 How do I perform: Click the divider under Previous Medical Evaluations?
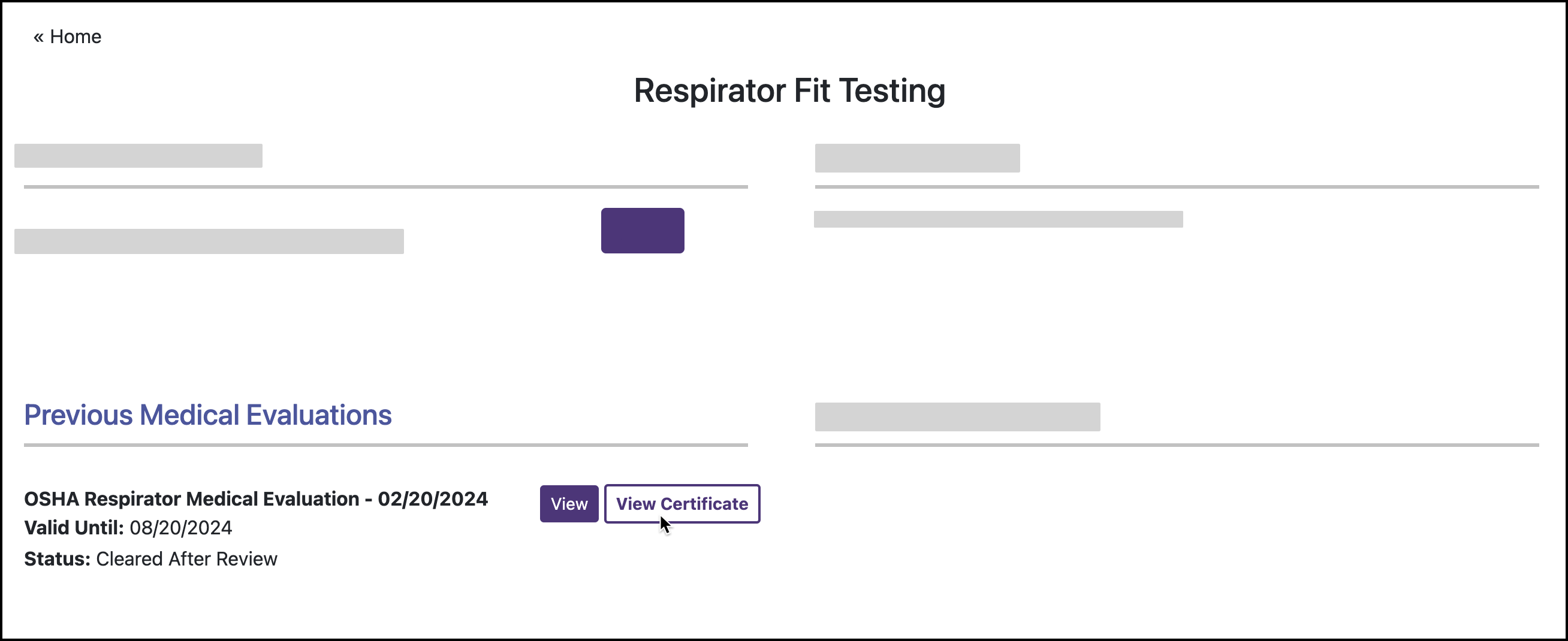pos(385,446)
